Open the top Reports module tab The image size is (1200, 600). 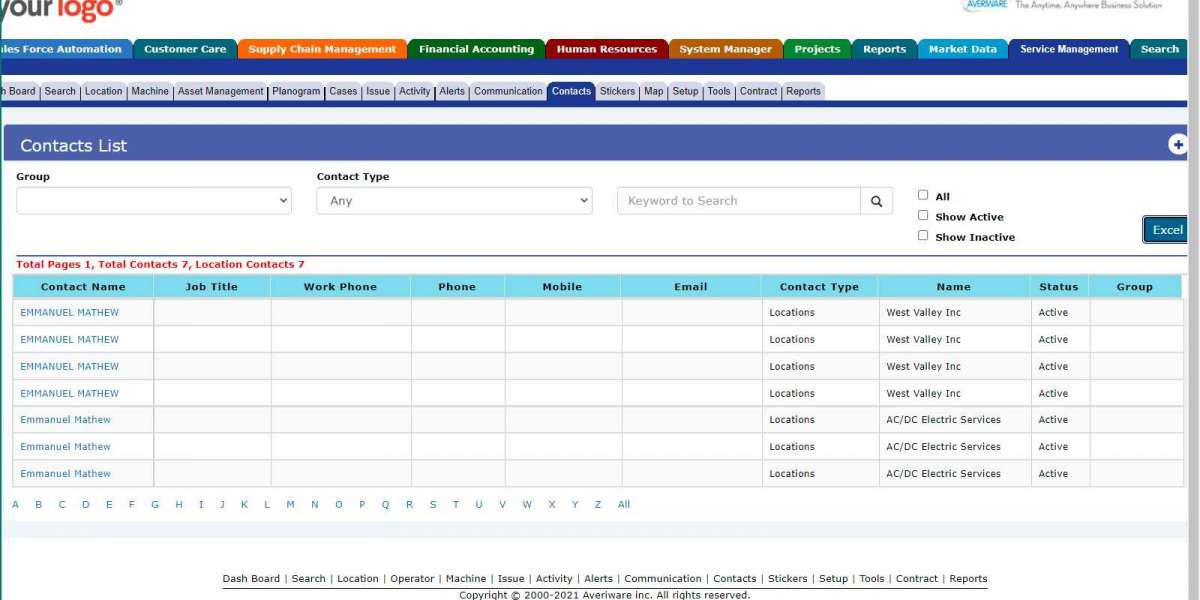click(x=884, y=49)
